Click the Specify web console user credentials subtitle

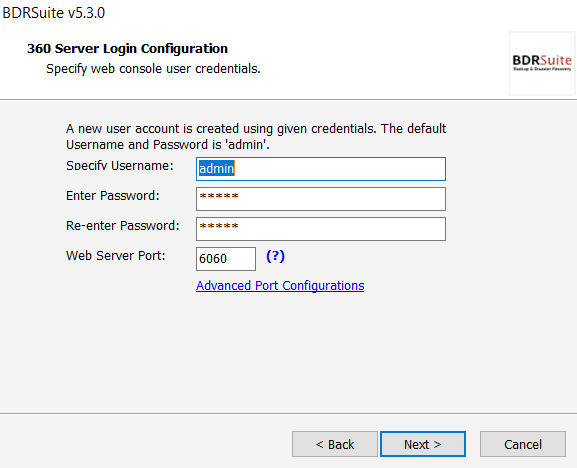tap(153, 69)
